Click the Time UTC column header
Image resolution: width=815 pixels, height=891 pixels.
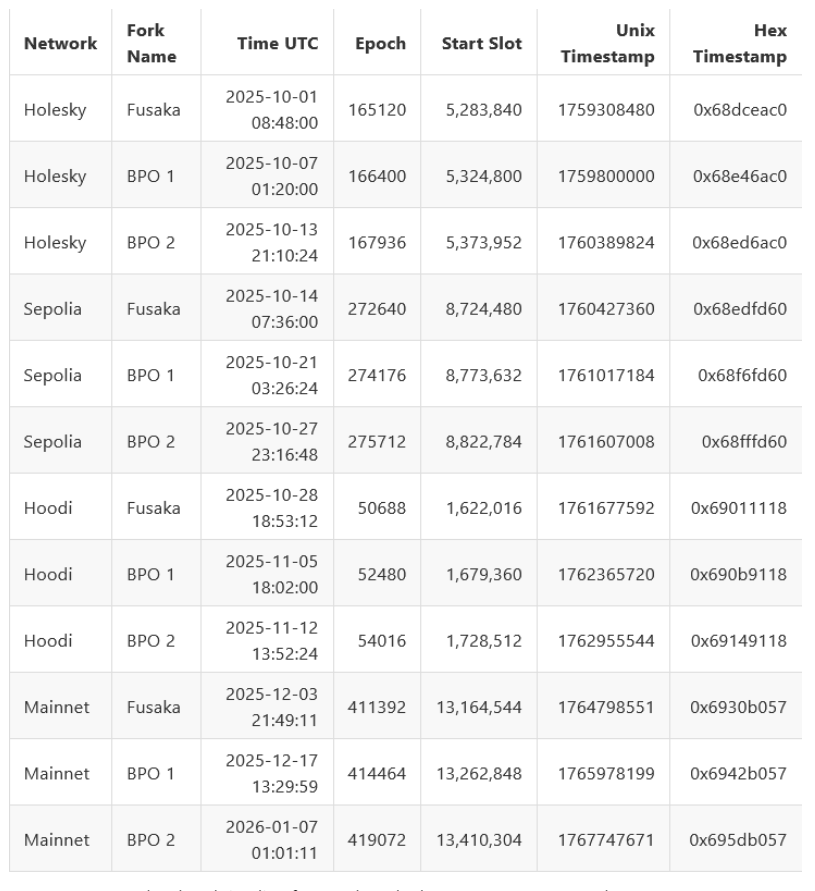pos(277,44)
